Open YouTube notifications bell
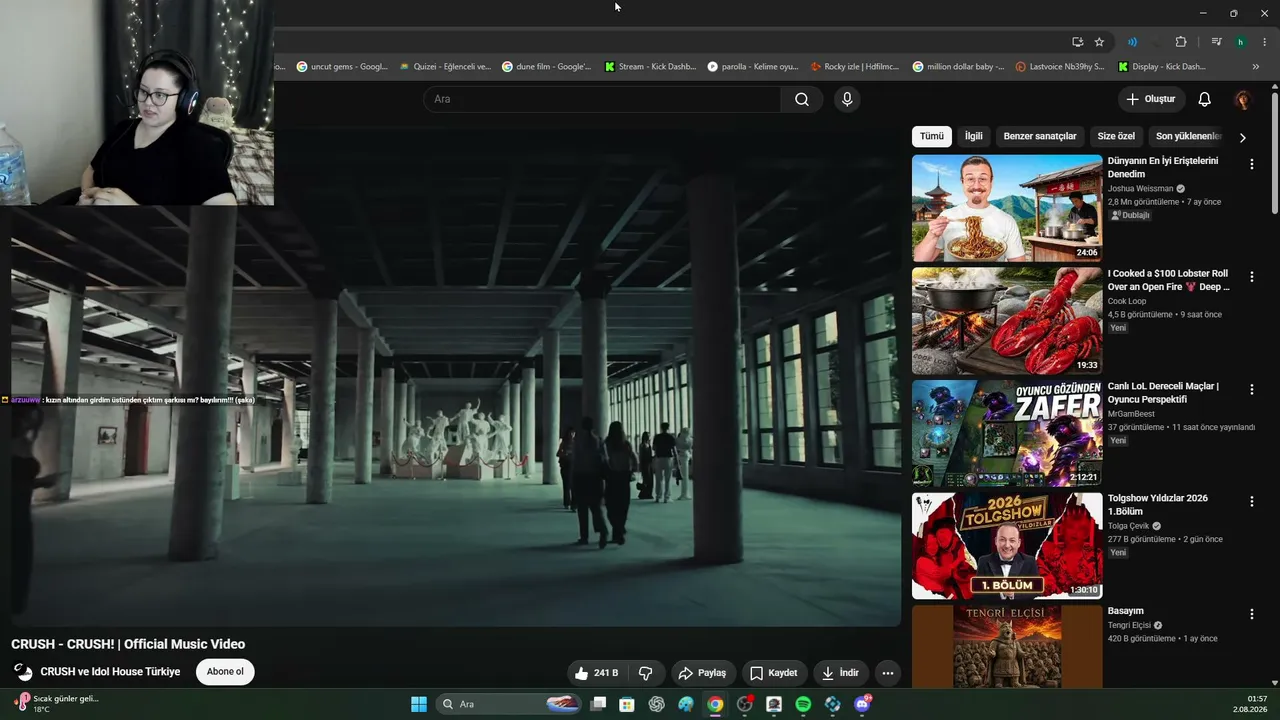The width and height of the screenshot is (1280, 720). 1204,99
